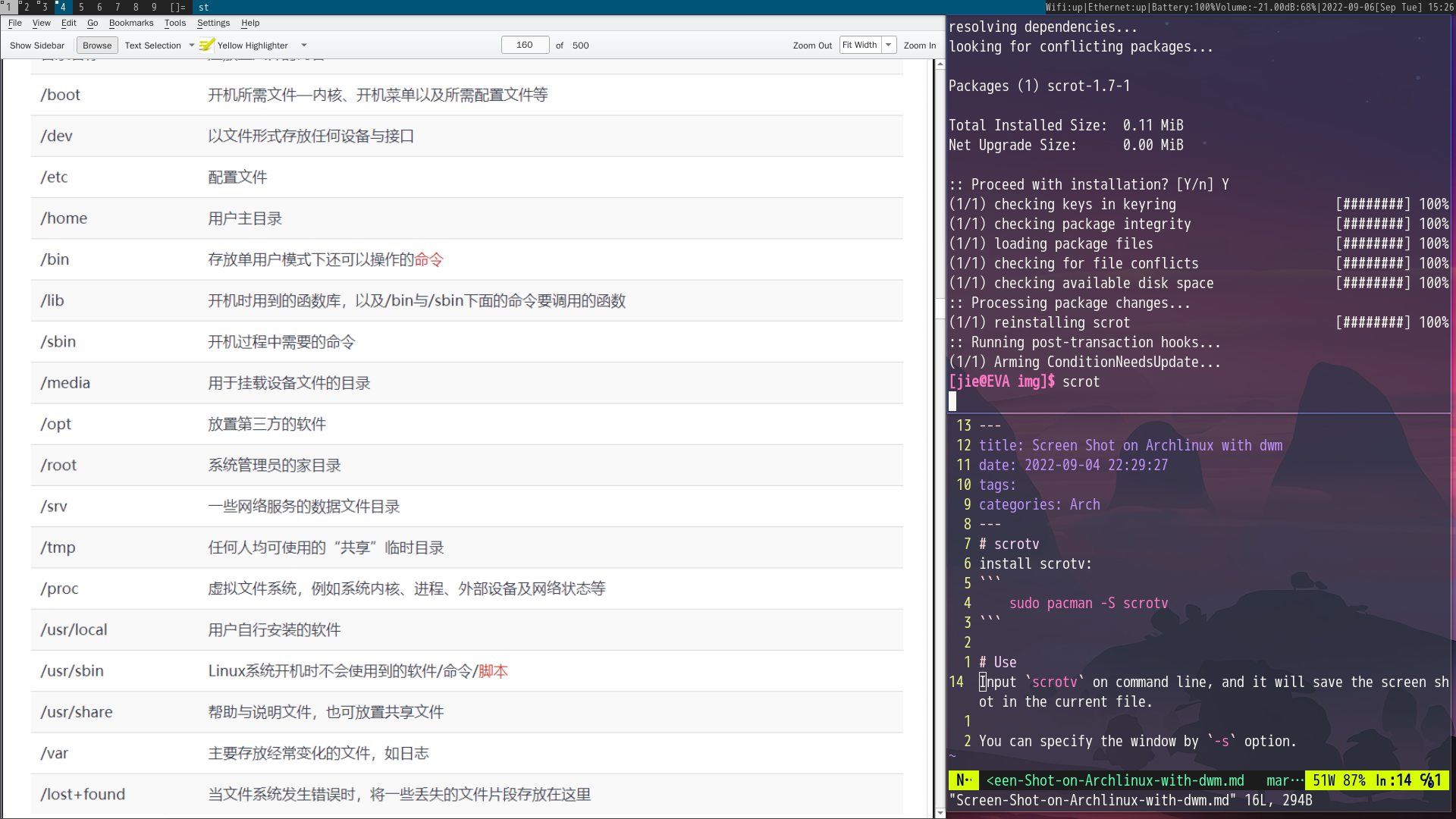
Task: Click the /proc directory entry
Action: [x=59, y=588]
